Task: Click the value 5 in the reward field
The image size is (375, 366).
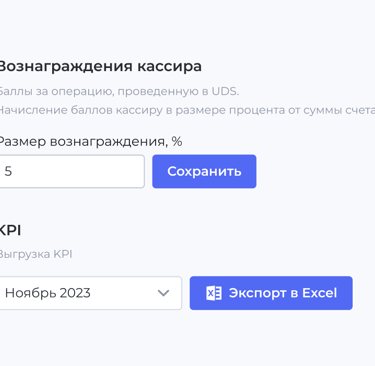Action: [8, 171]
